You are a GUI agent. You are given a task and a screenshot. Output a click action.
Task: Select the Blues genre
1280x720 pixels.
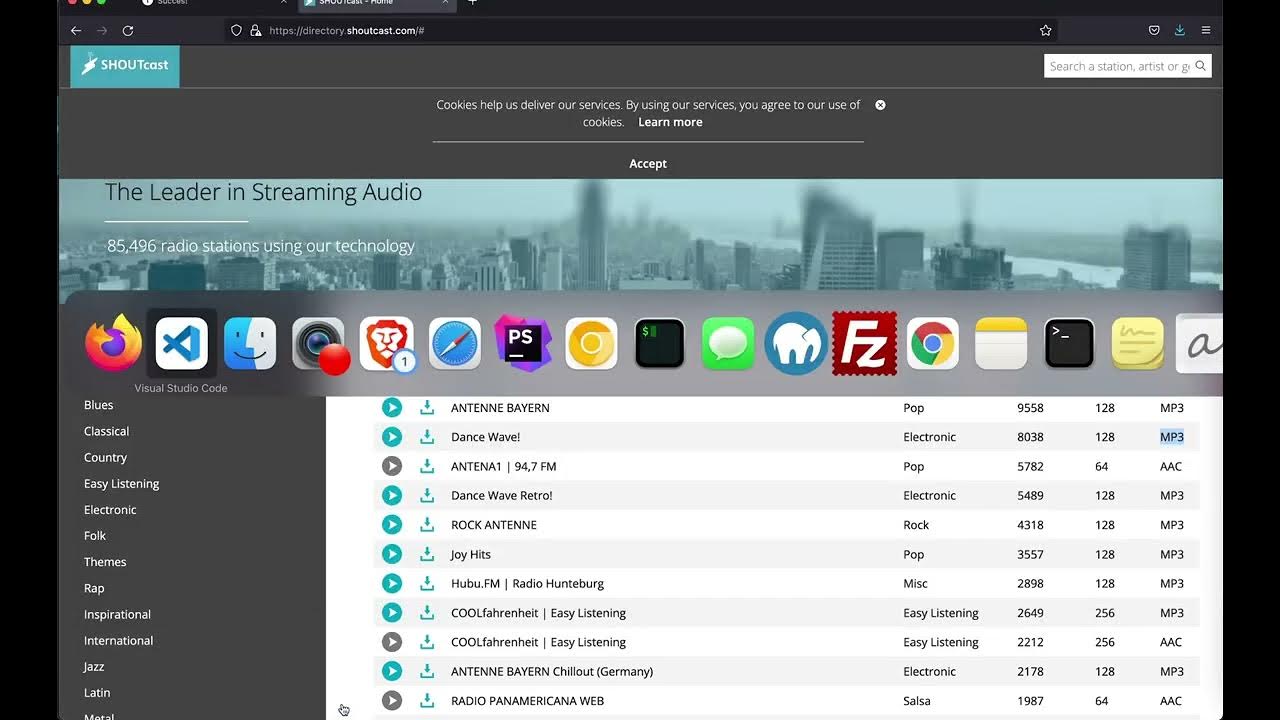coord(98,405)
